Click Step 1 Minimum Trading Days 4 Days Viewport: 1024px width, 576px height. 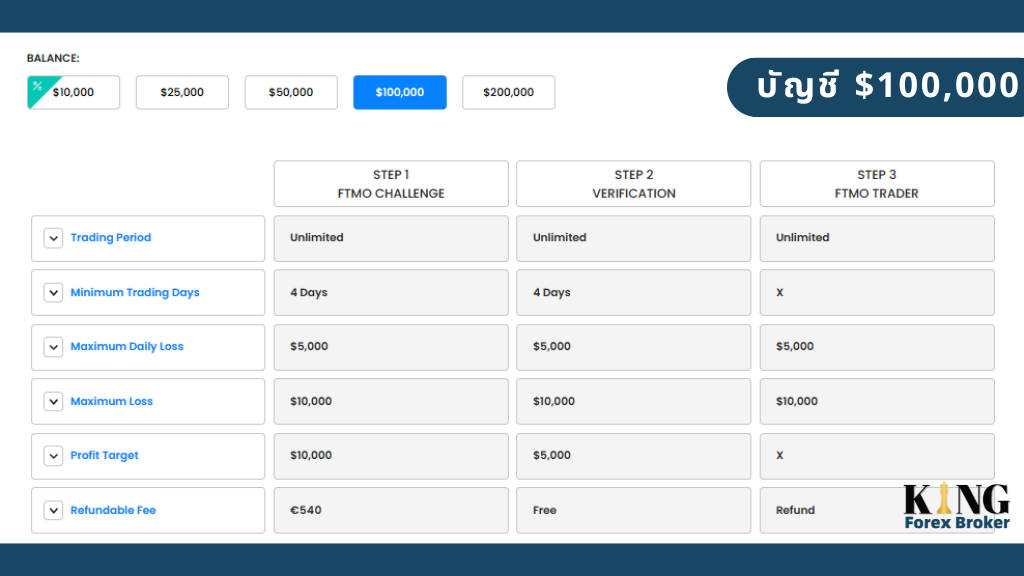(309, 293)
